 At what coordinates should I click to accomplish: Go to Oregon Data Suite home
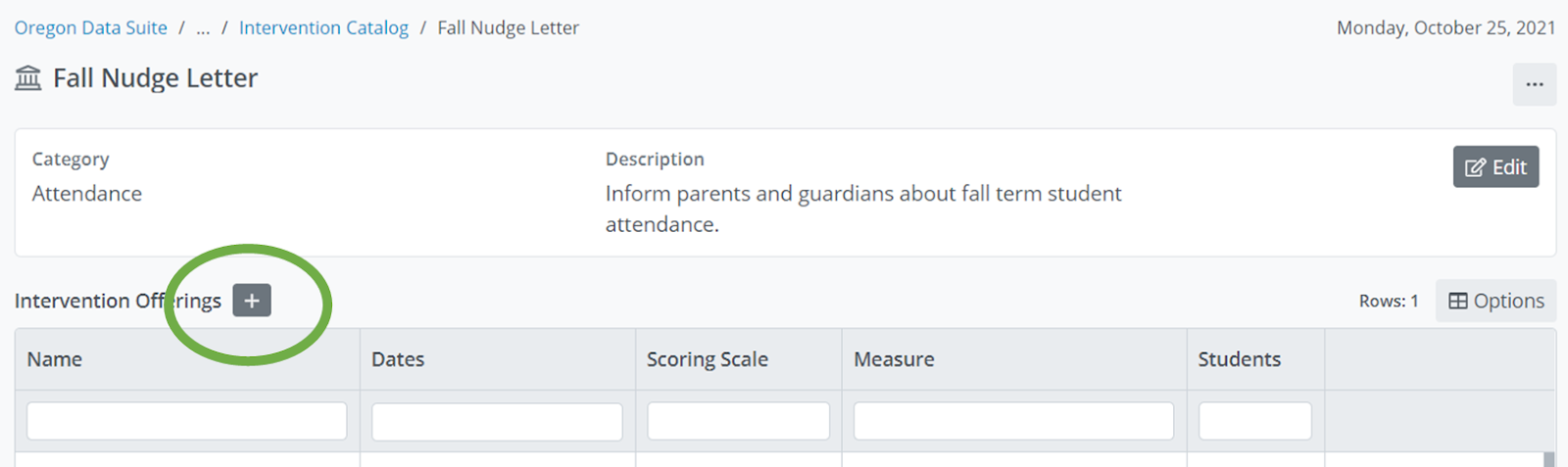point(90,27)
